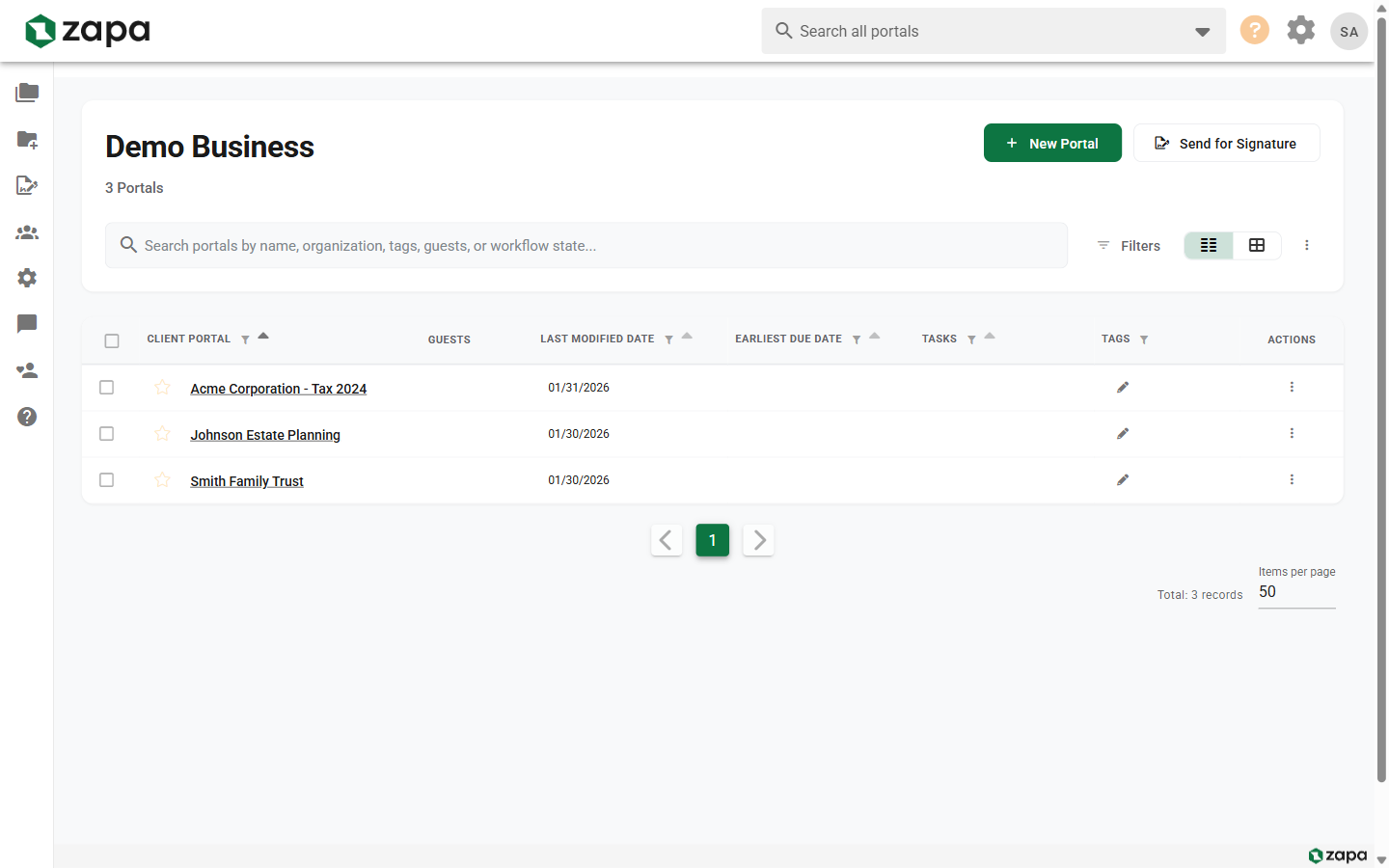
Task: Click the Total: 3 records text
Action: [x=1200, y=595]
